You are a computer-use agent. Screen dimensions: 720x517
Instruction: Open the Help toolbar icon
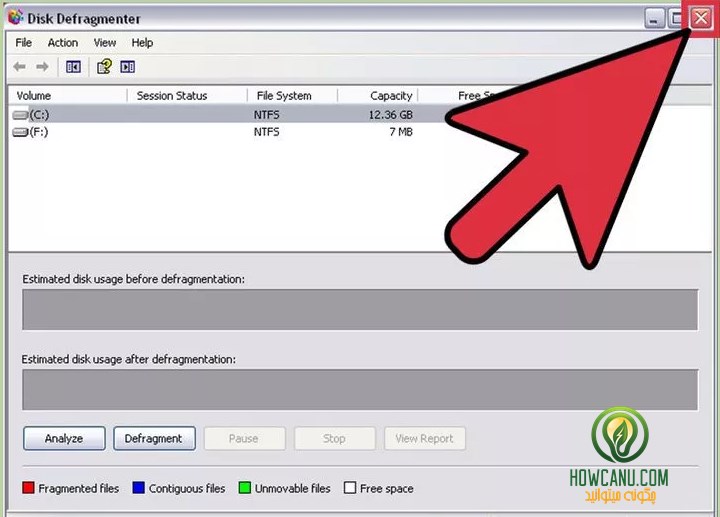pyautogui.click(x=104, y=67)
